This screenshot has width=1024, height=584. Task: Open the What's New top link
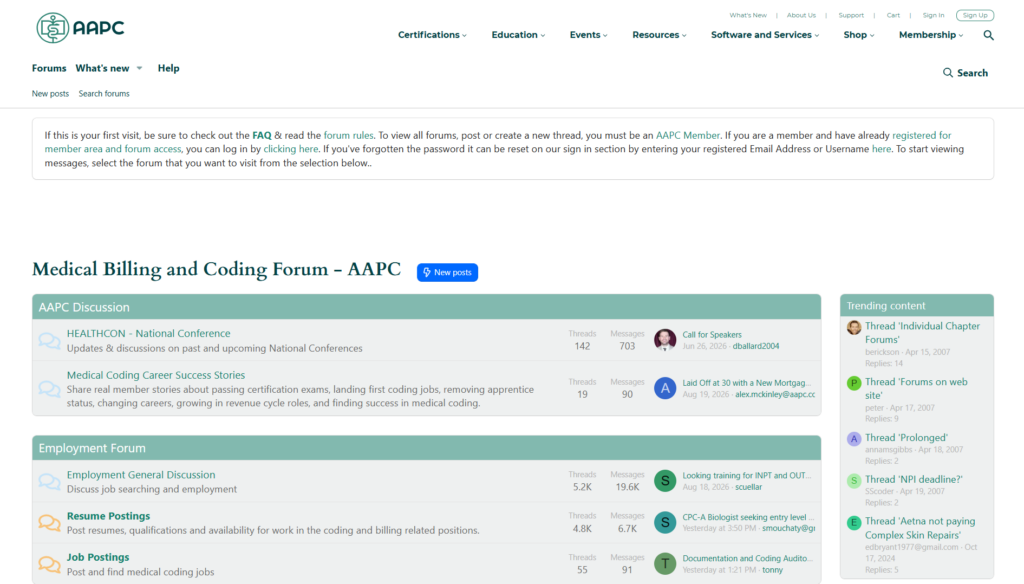(748, 15)
